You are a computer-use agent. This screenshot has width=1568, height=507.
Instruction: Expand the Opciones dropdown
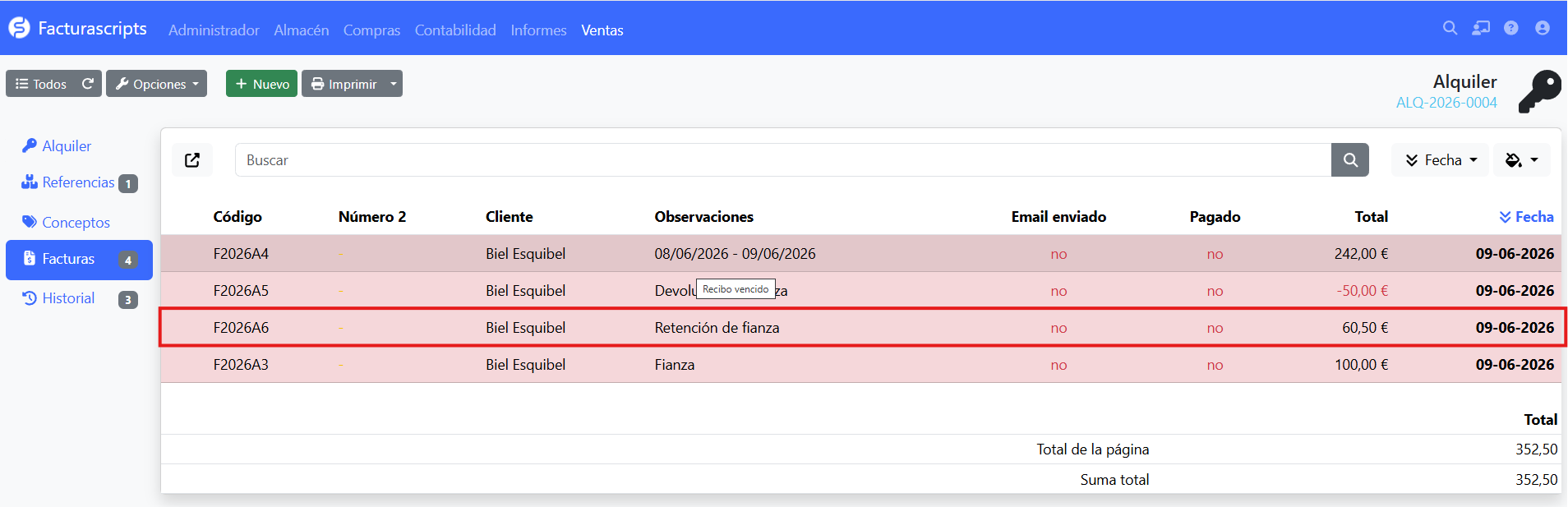coord(156,84)
